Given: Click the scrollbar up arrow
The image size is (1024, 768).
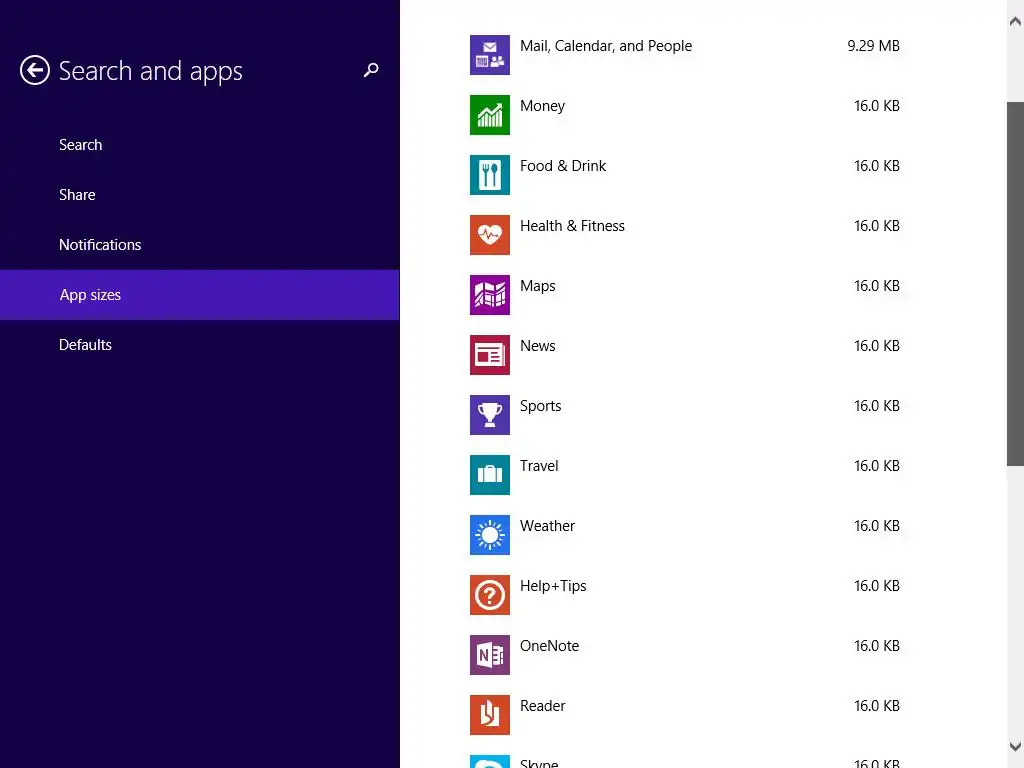Looking at the screenshot, I should click(1015, 22).
